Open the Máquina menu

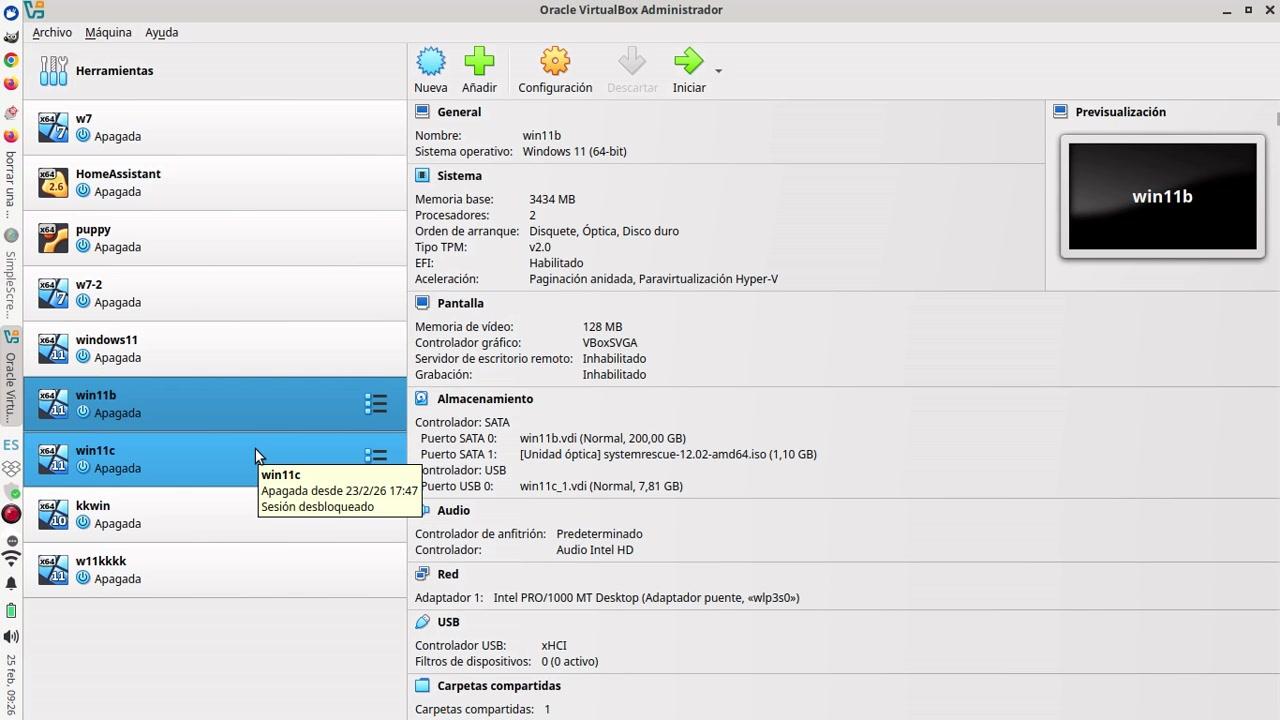[x=108, y=32]
